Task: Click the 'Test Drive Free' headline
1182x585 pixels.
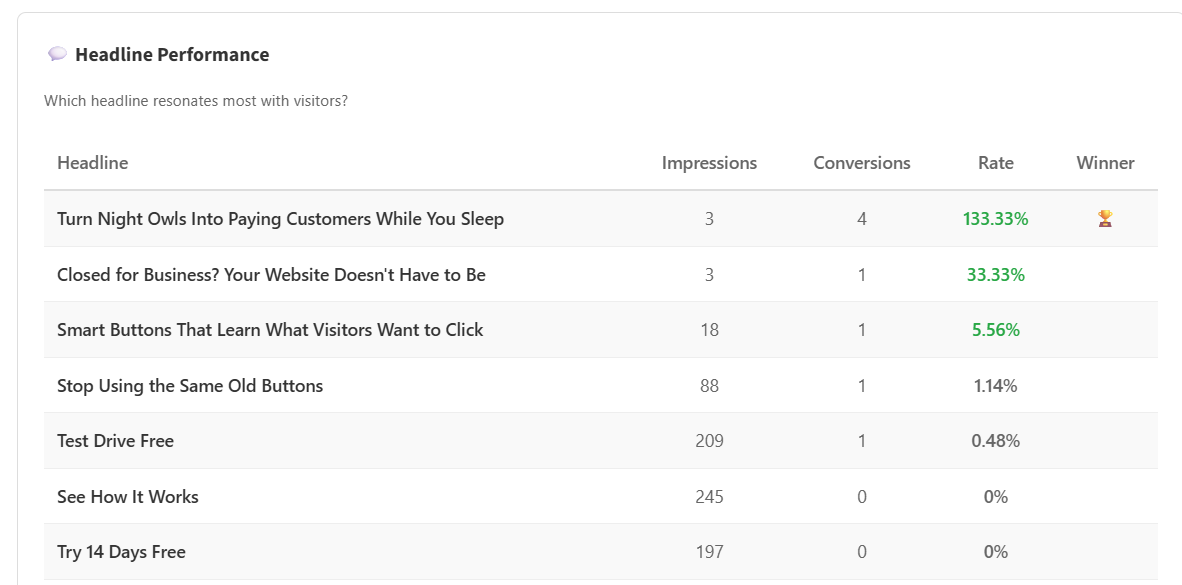Action: (x=115, y=441)
